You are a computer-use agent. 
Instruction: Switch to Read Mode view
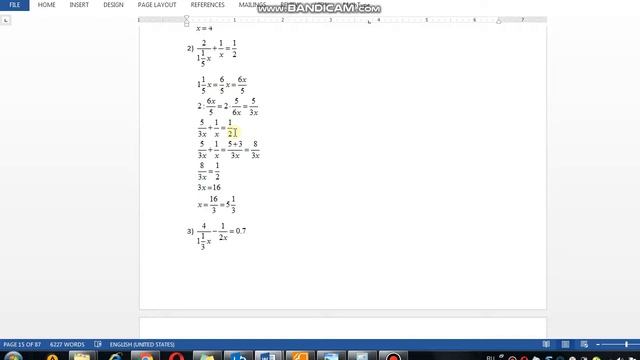(x=546, y=344)
